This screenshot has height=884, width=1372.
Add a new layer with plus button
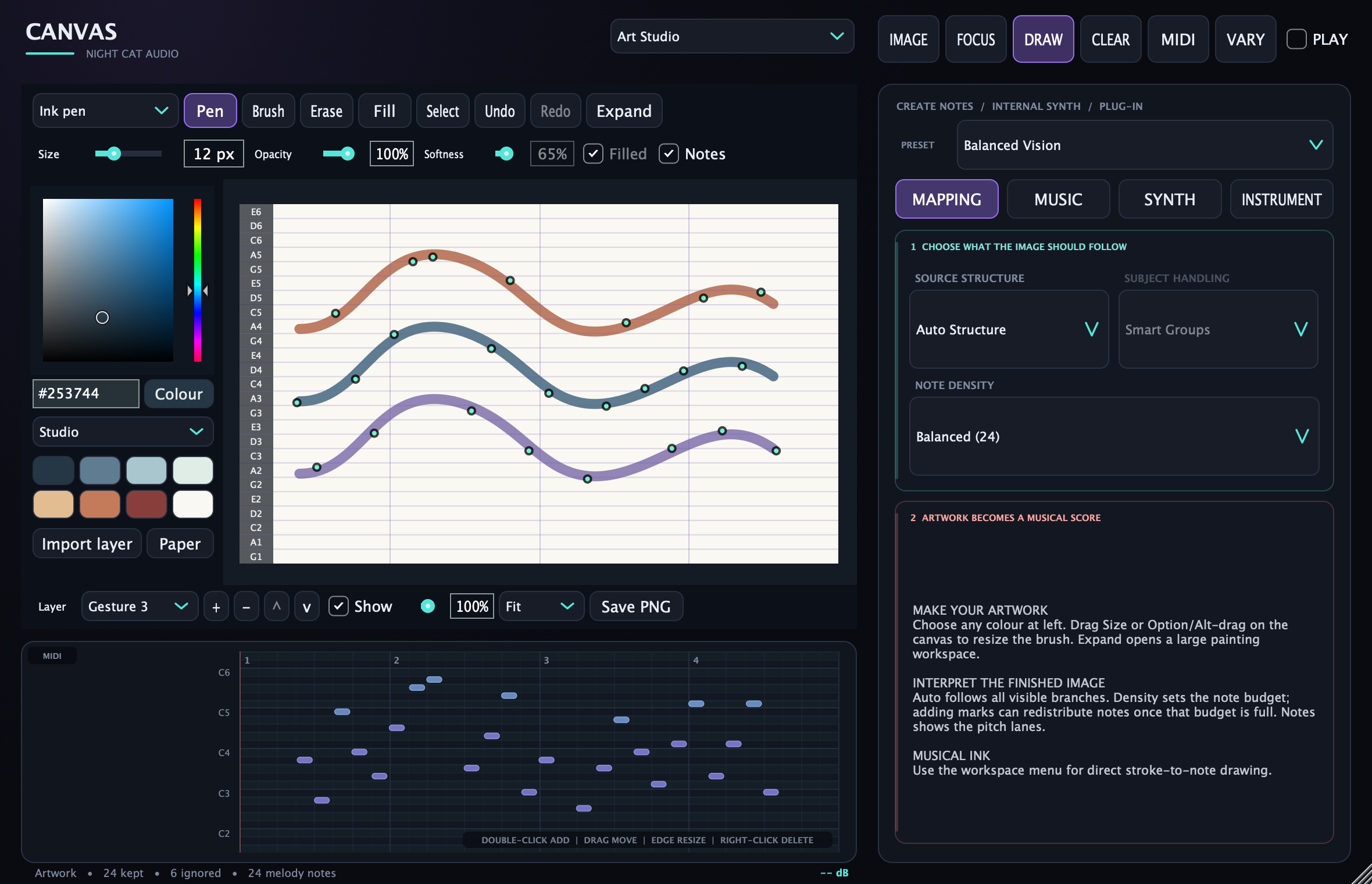[x=216, y=607]
